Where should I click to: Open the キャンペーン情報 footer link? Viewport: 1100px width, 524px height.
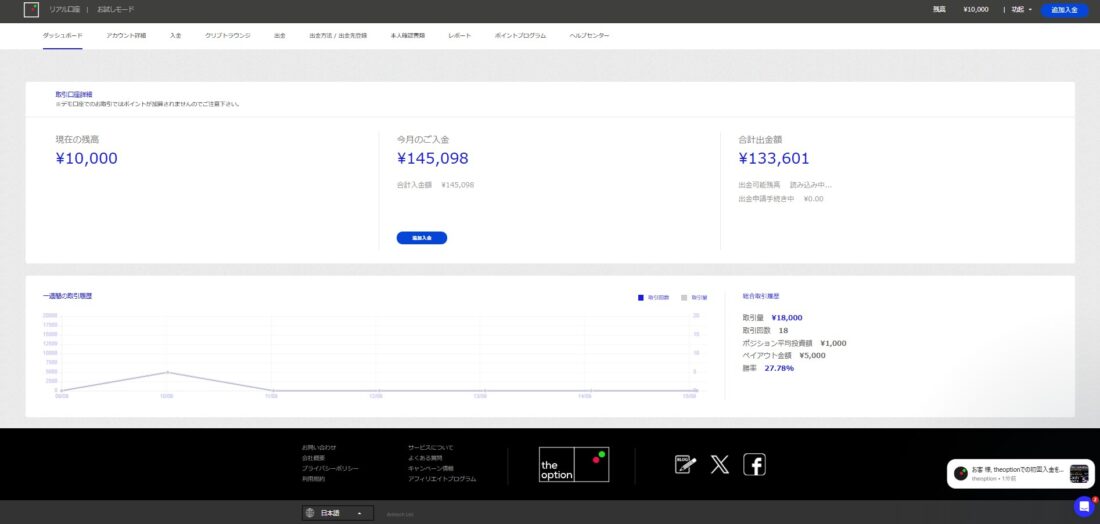click(431, 469)
